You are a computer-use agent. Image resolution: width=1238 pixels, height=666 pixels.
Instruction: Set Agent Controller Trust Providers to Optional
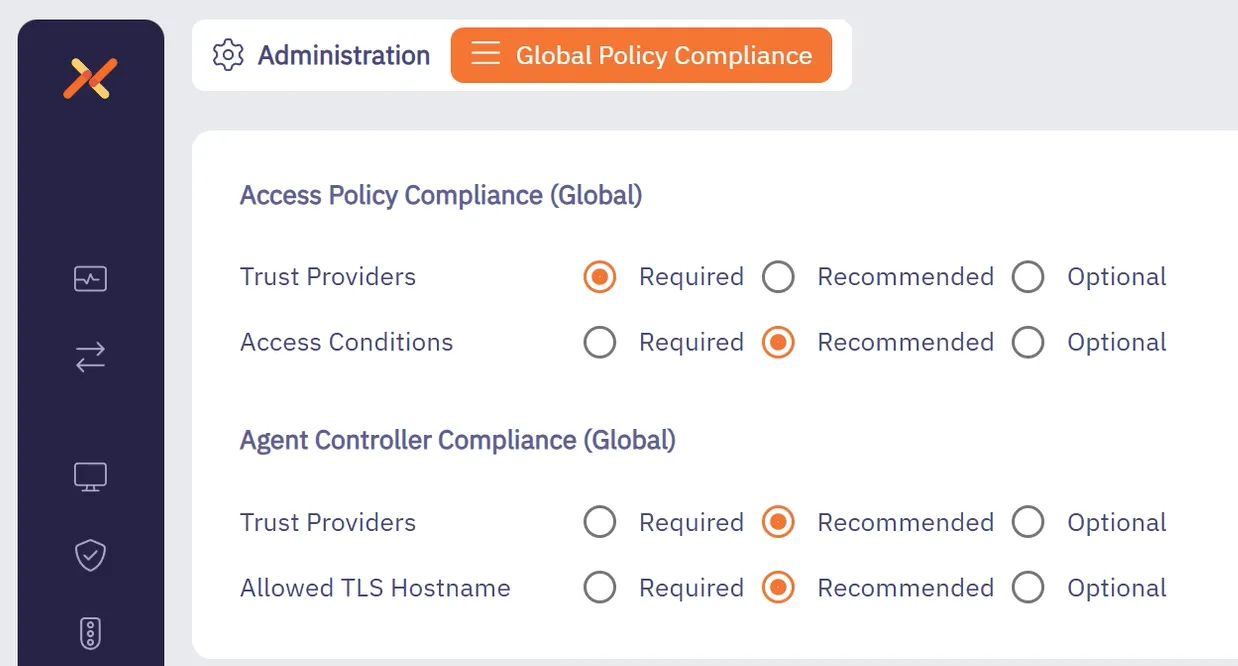tap(1028, 521)
